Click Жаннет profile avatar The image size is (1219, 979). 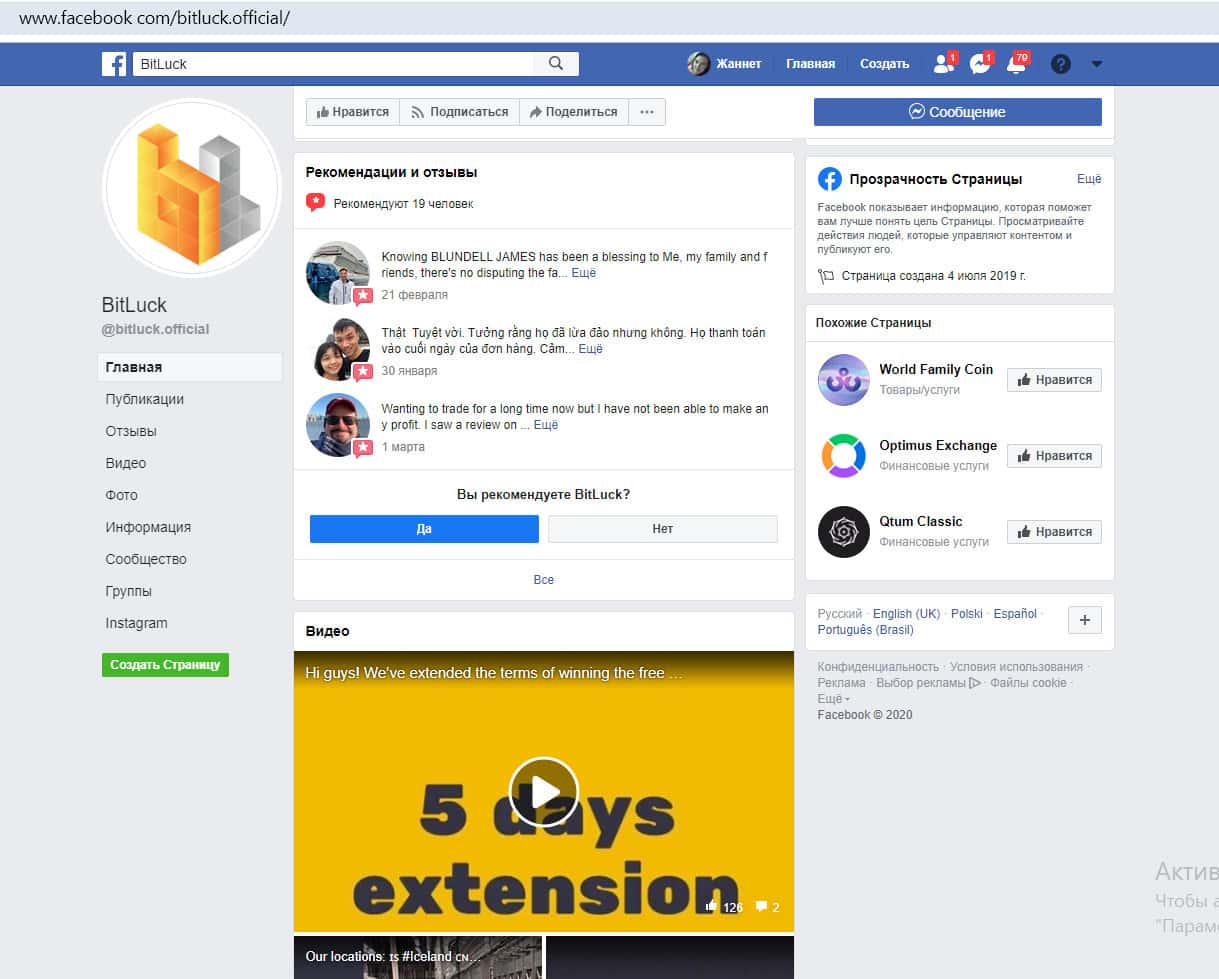tap(698, 64)
